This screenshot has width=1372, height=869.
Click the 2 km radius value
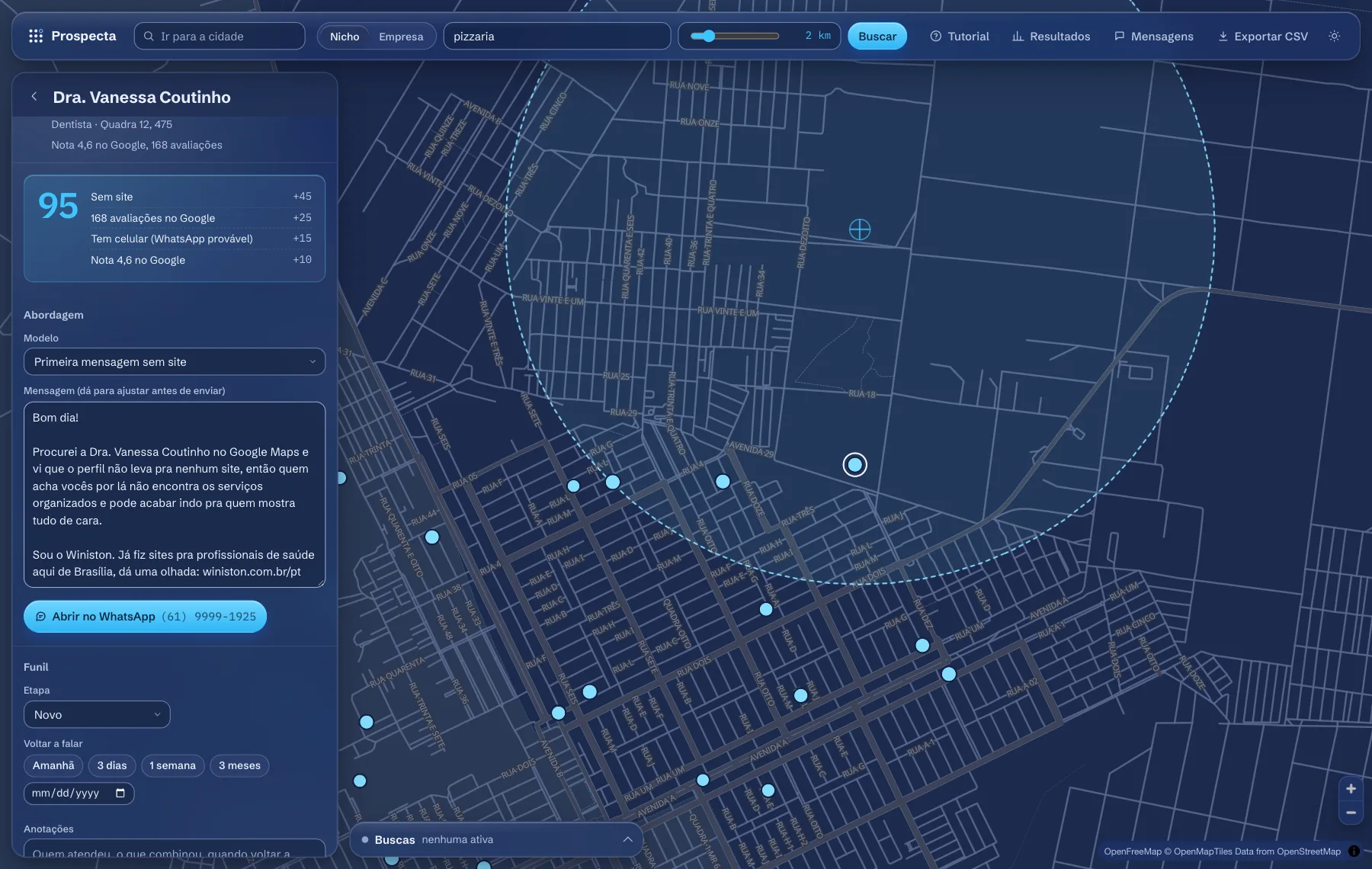coord(818,36)
